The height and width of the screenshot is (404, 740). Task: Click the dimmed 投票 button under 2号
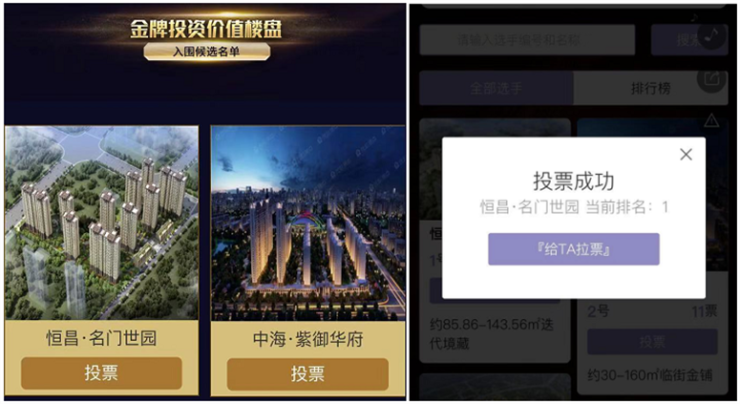click(x=652, y=342)
